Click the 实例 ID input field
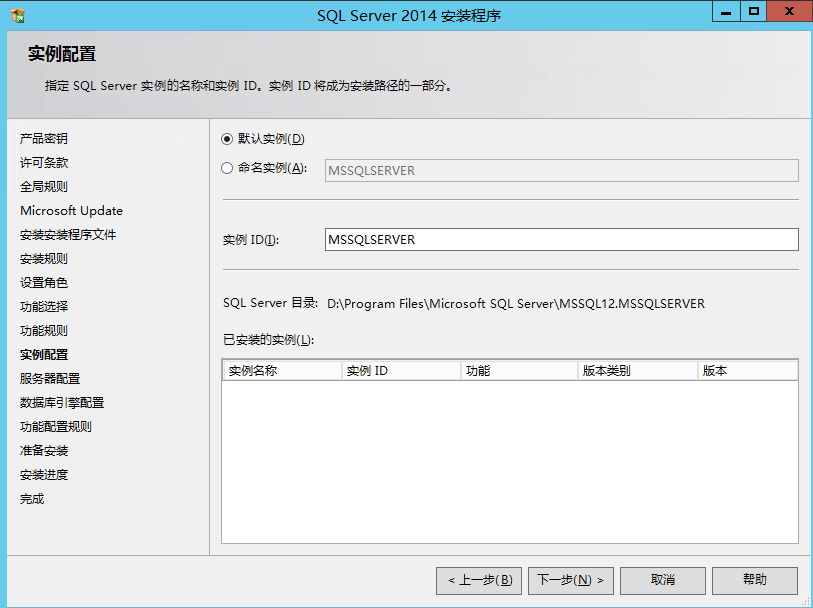The image size is (813, 608). pos(562,239)
